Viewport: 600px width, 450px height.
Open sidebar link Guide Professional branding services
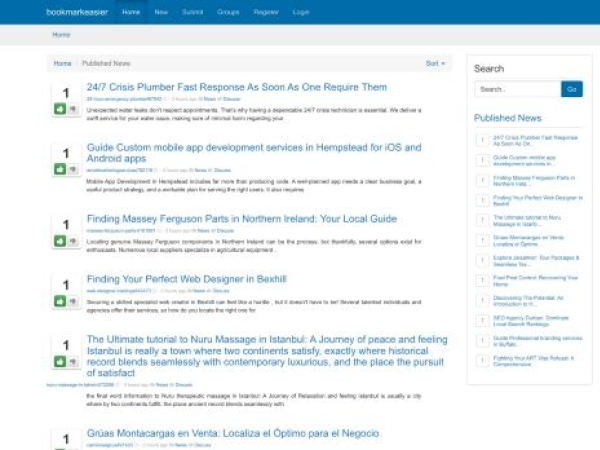538,341
